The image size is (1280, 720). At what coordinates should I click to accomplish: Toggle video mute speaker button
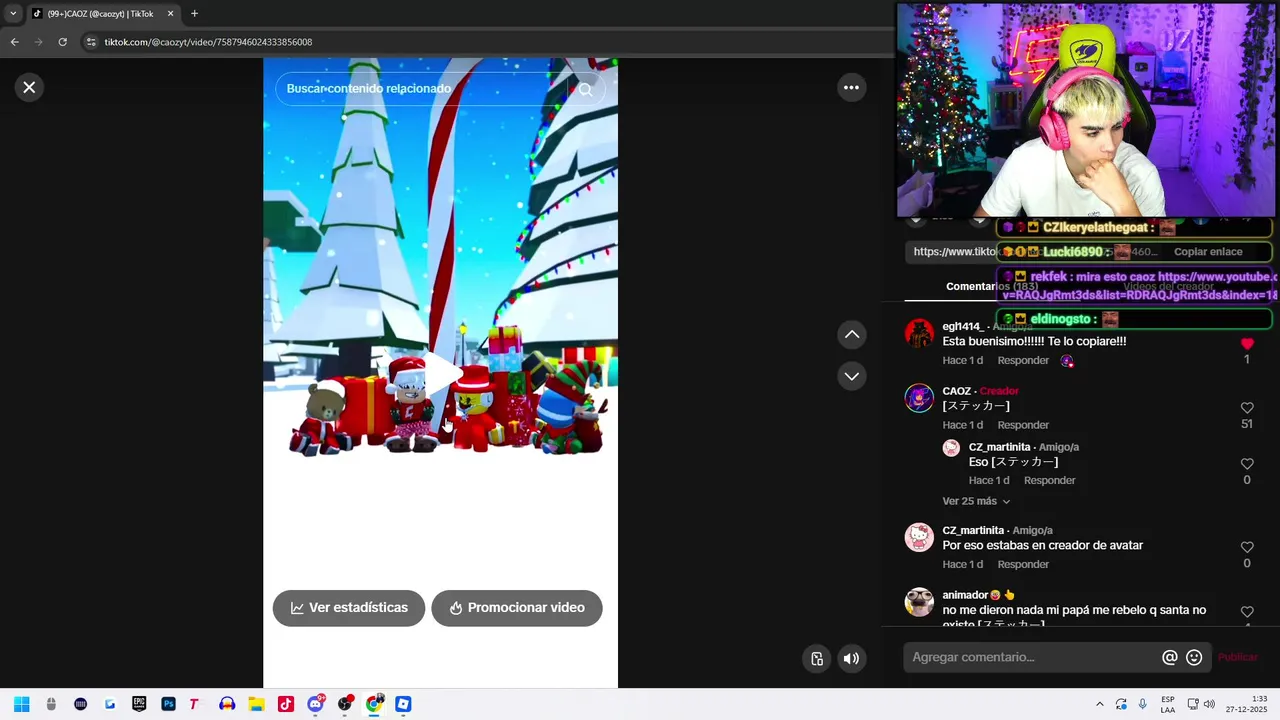[x=851, y=658]
